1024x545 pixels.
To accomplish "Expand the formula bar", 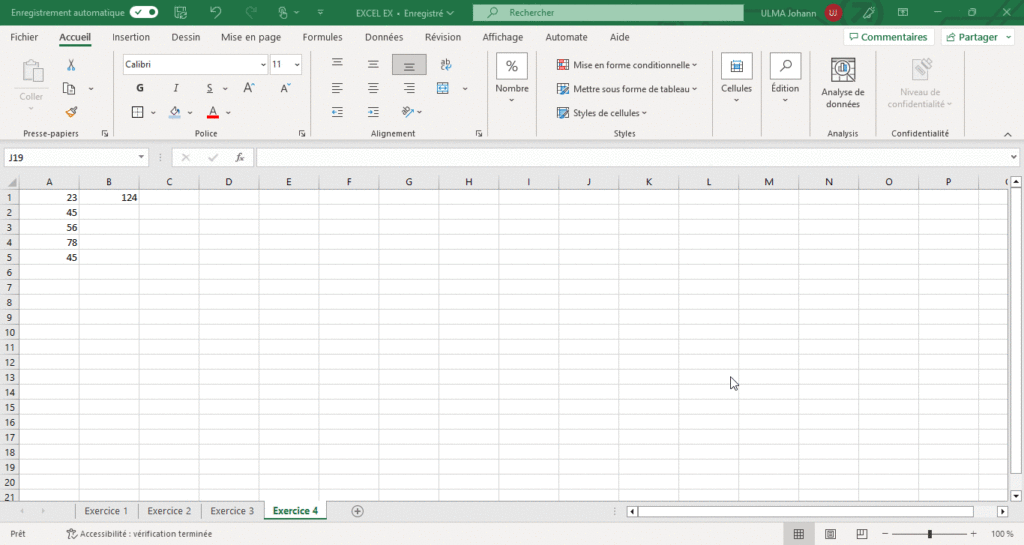I will coord(1014,157).
